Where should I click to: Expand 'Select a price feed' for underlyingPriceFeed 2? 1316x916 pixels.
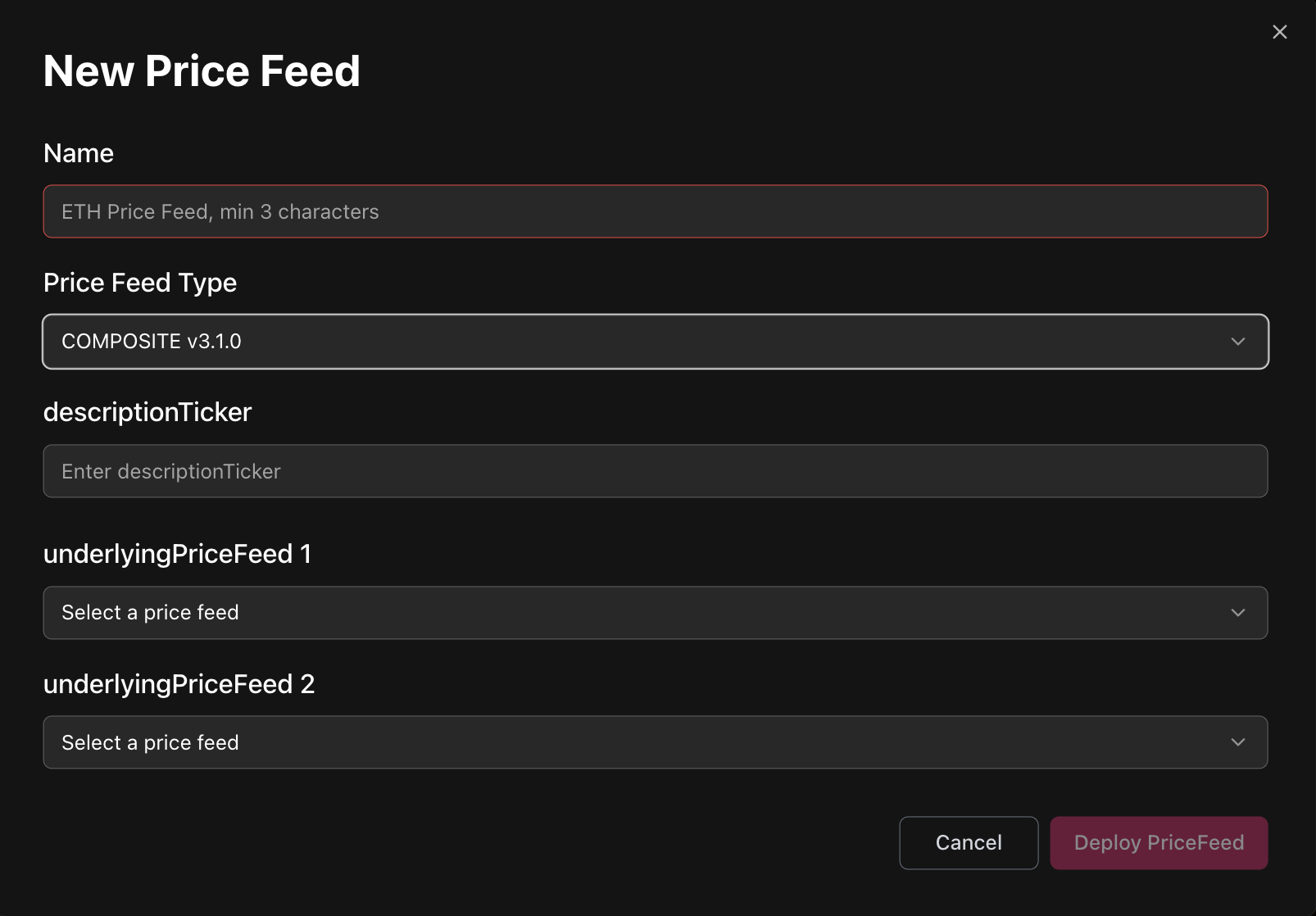pyautogui.click(x=654, y=742)
